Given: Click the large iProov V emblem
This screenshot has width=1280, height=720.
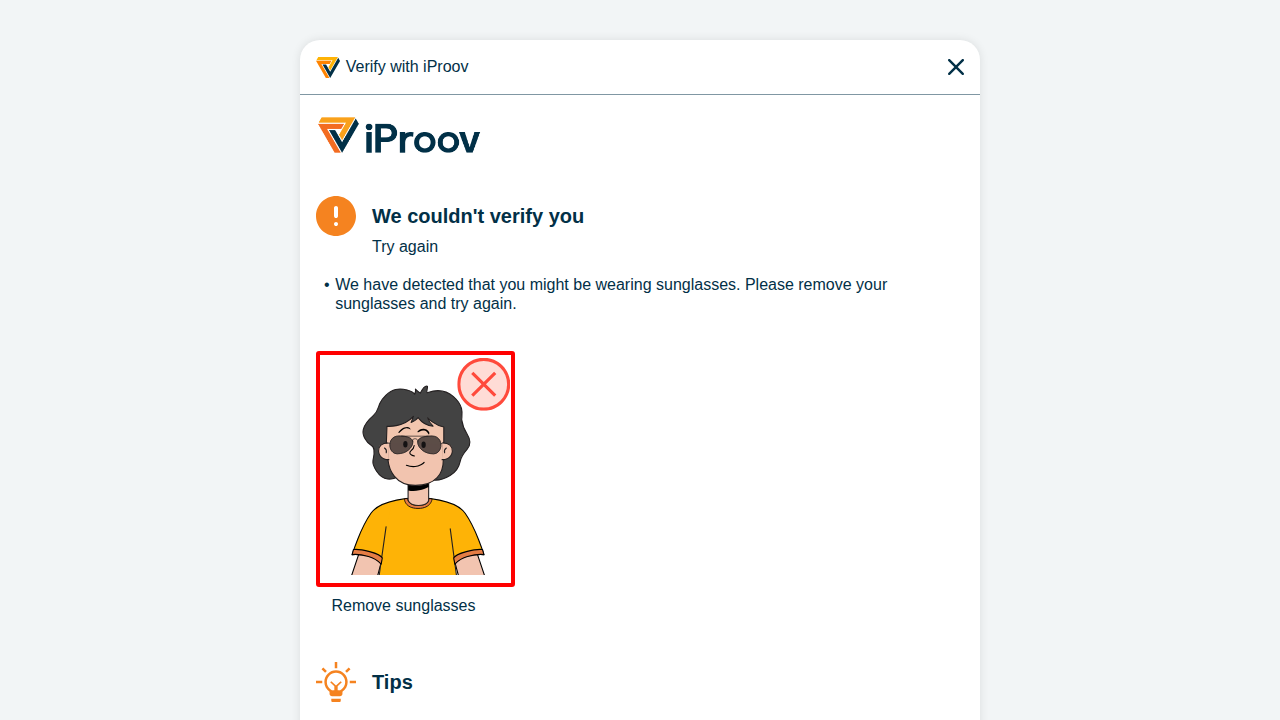Looking at the screenshot, I should click(338, 135).
